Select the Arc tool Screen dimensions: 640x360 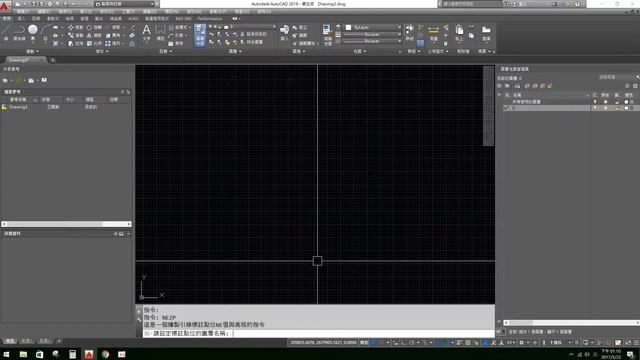[45, 32]
